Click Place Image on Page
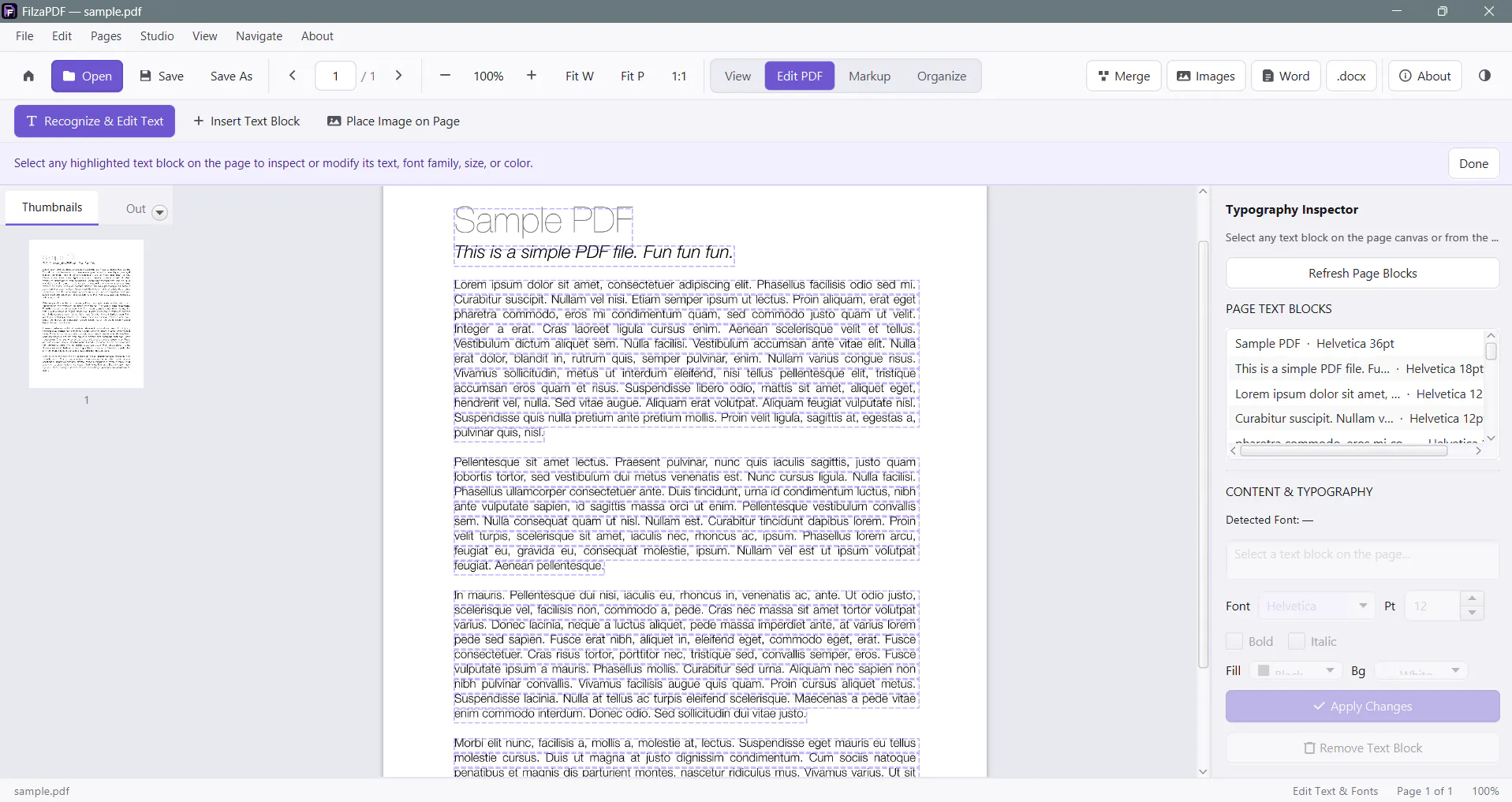The image size is (1512, 802). tap(394, 121)
